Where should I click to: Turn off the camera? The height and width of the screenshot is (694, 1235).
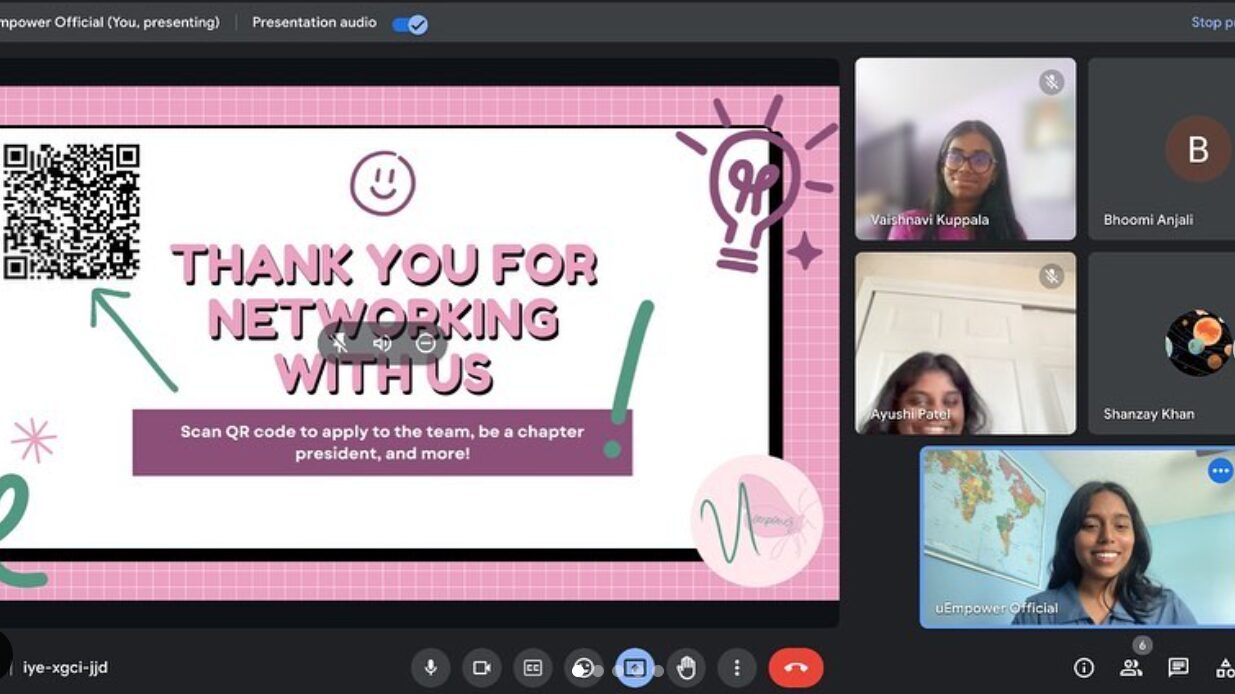[x=482, y=668]
